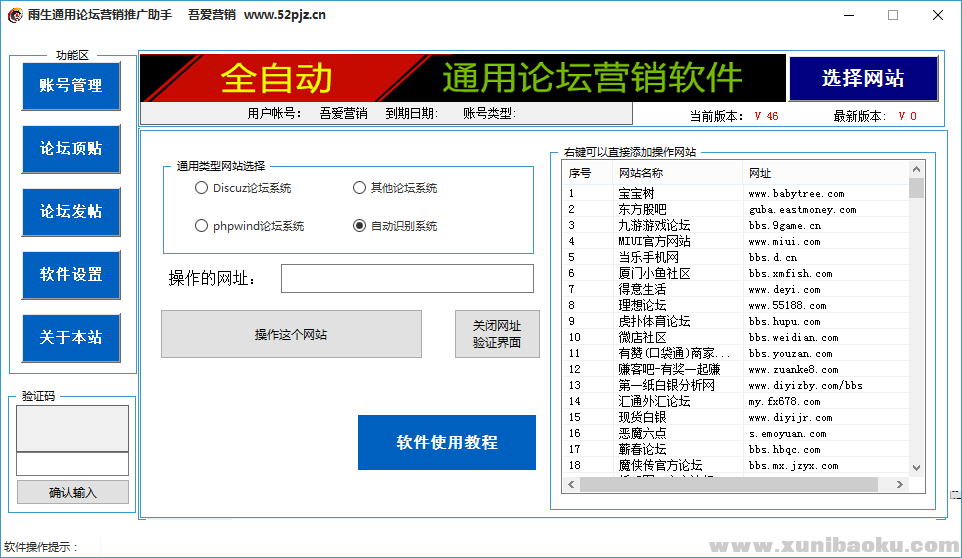
Task: Open the 论坛发帖 section
Action: (x=71, y=212)
